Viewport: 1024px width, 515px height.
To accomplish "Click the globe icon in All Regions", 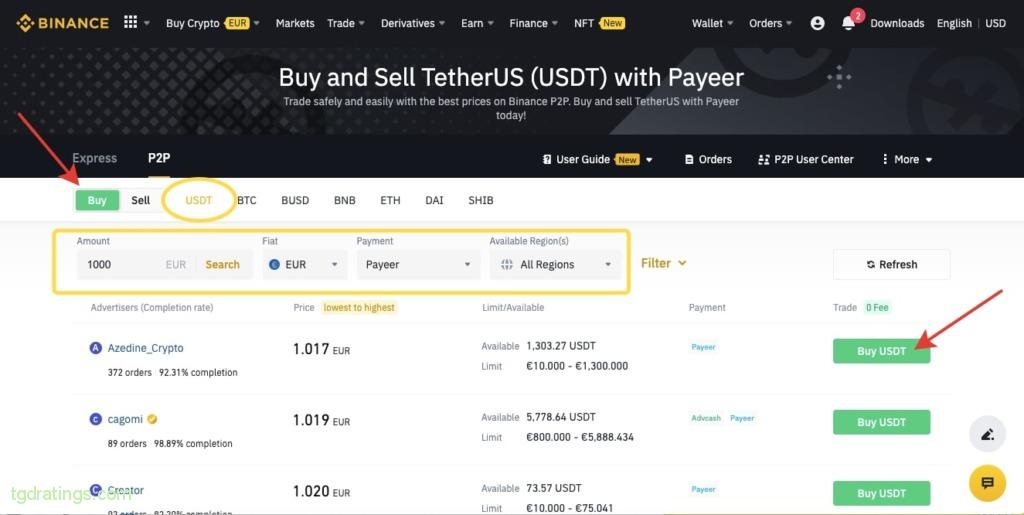I will tap(507, 264).
